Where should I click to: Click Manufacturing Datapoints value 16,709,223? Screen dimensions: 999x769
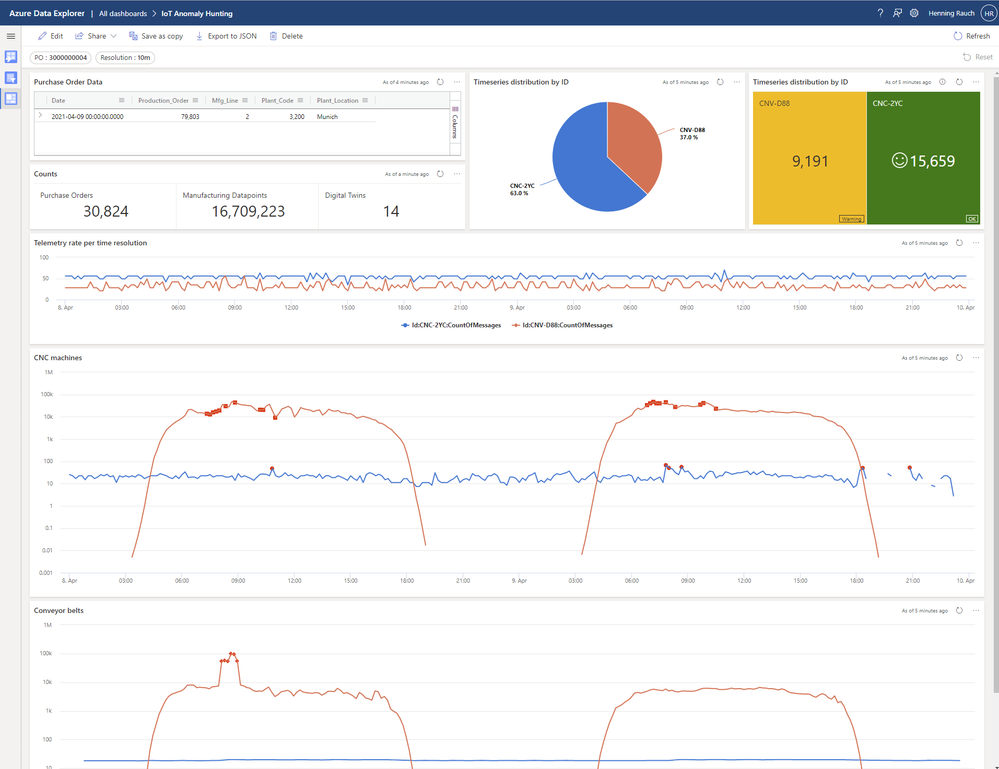pos(248,212)
